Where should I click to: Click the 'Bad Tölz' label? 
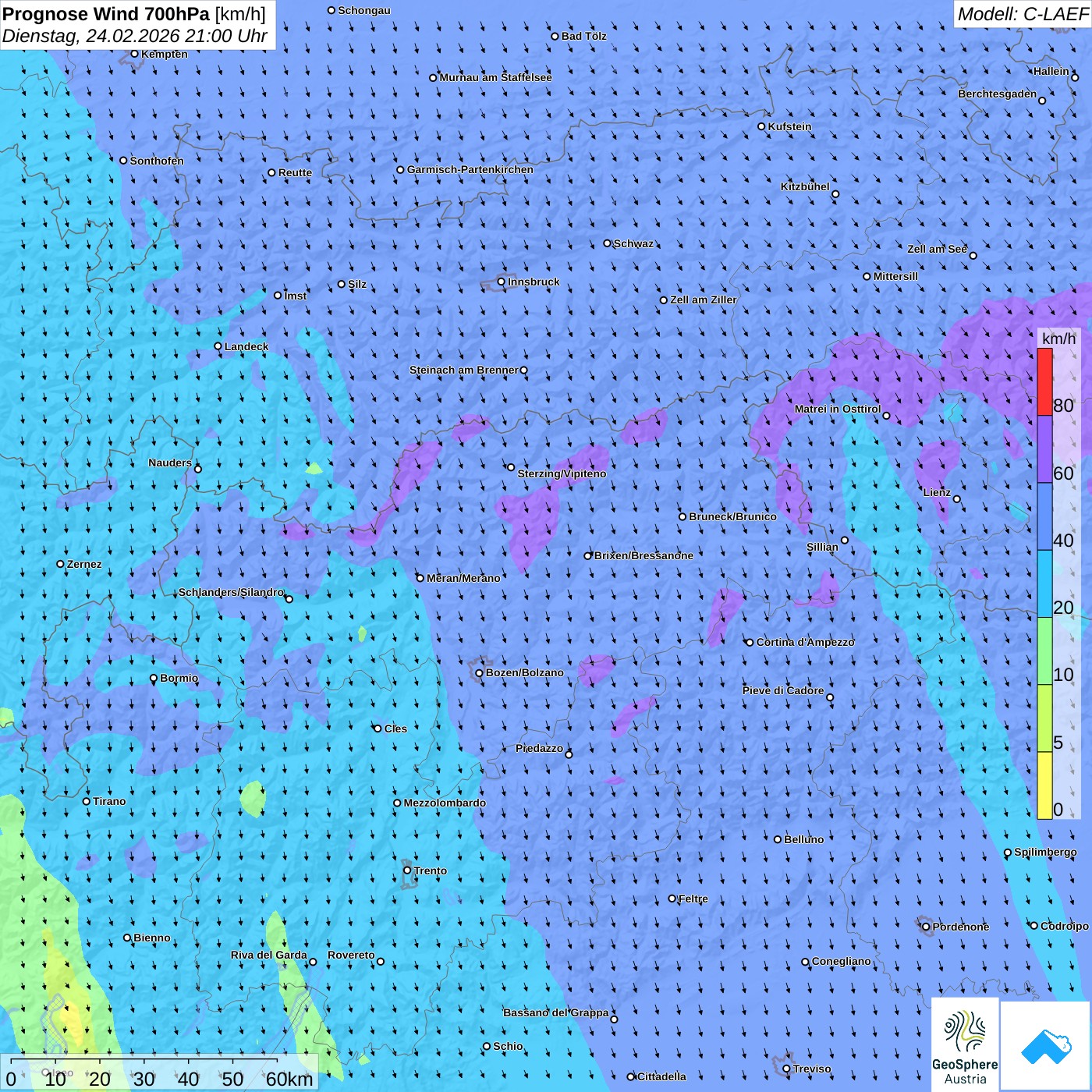point(584,36)
